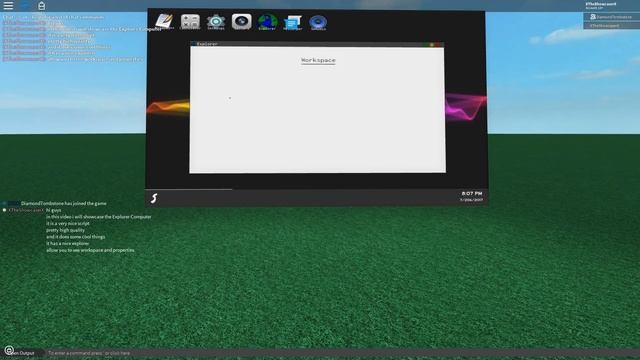The height and width of the screenshot is (360, 640).
Task: Click the Explorer window title bar
Action: click(317, 44)
